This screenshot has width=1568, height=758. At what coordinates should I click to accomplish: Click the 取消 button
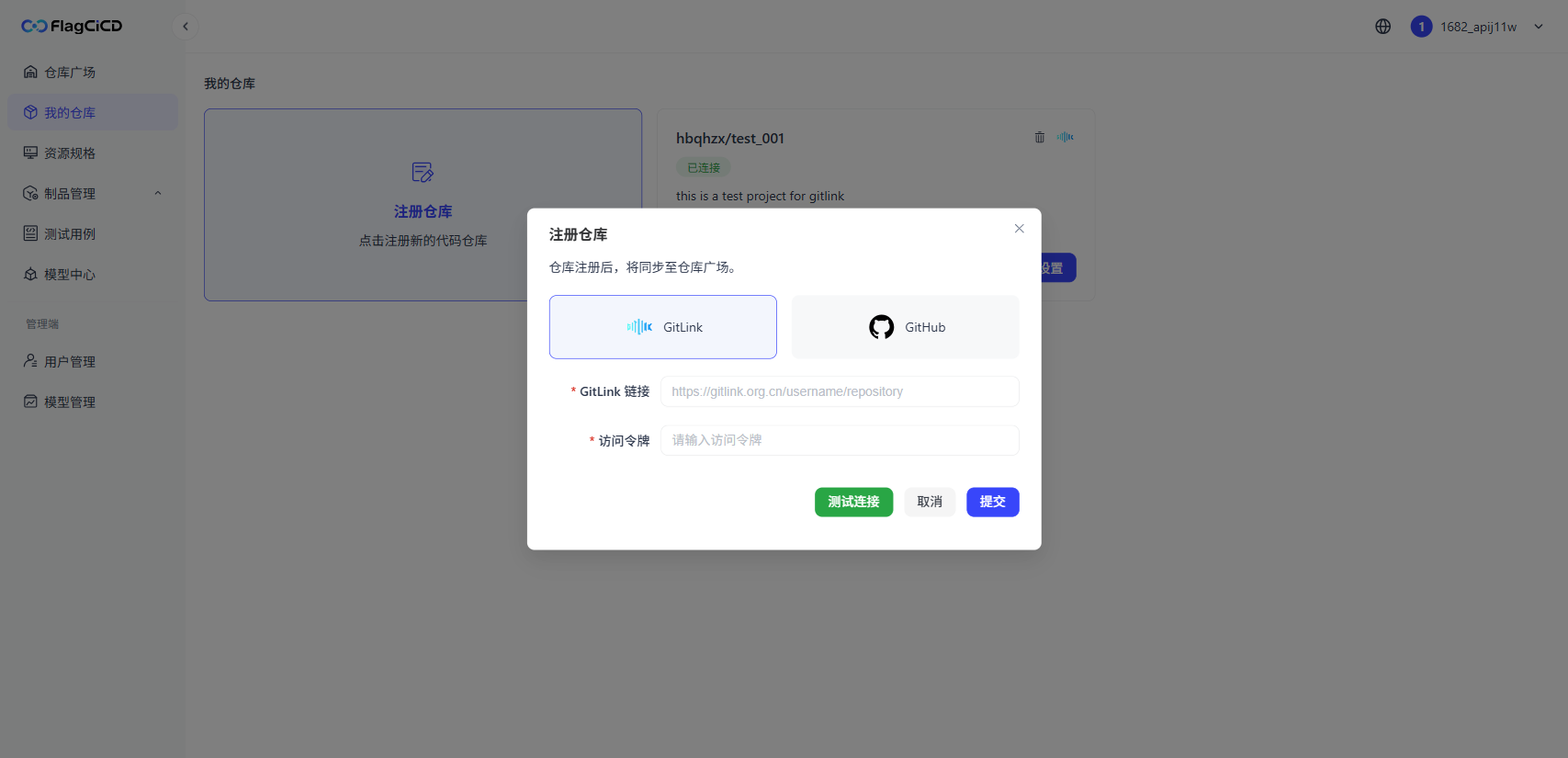click(930, 502)
